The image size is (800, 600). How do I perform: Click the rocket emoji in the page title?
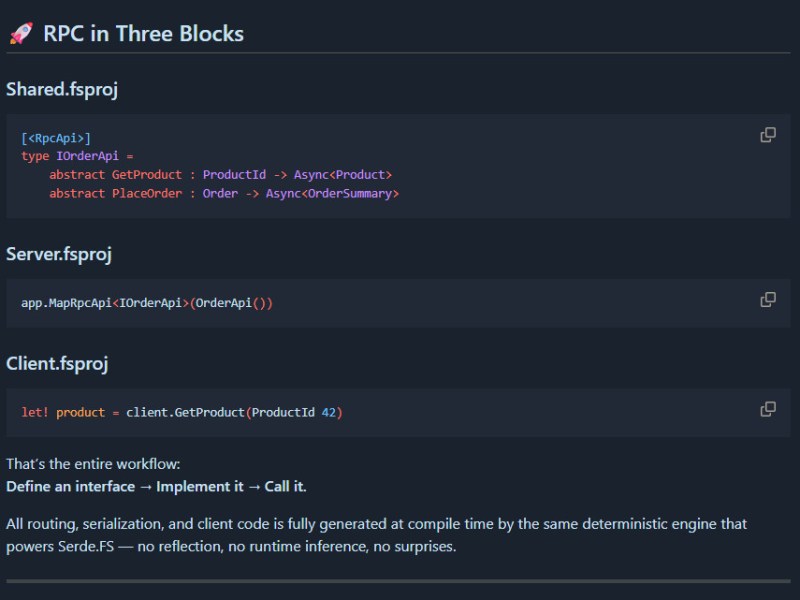point(20,32)
